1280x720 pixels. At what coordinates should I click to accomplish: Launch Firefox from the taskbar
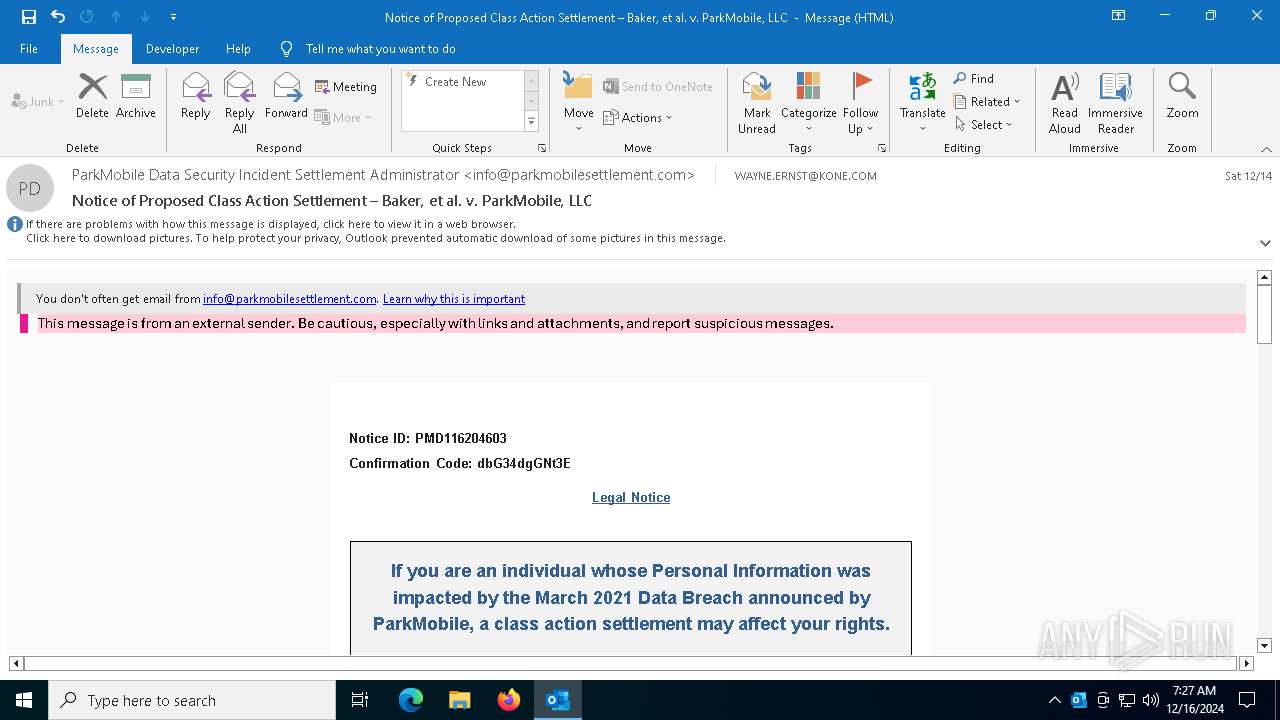tap(509, 700)
